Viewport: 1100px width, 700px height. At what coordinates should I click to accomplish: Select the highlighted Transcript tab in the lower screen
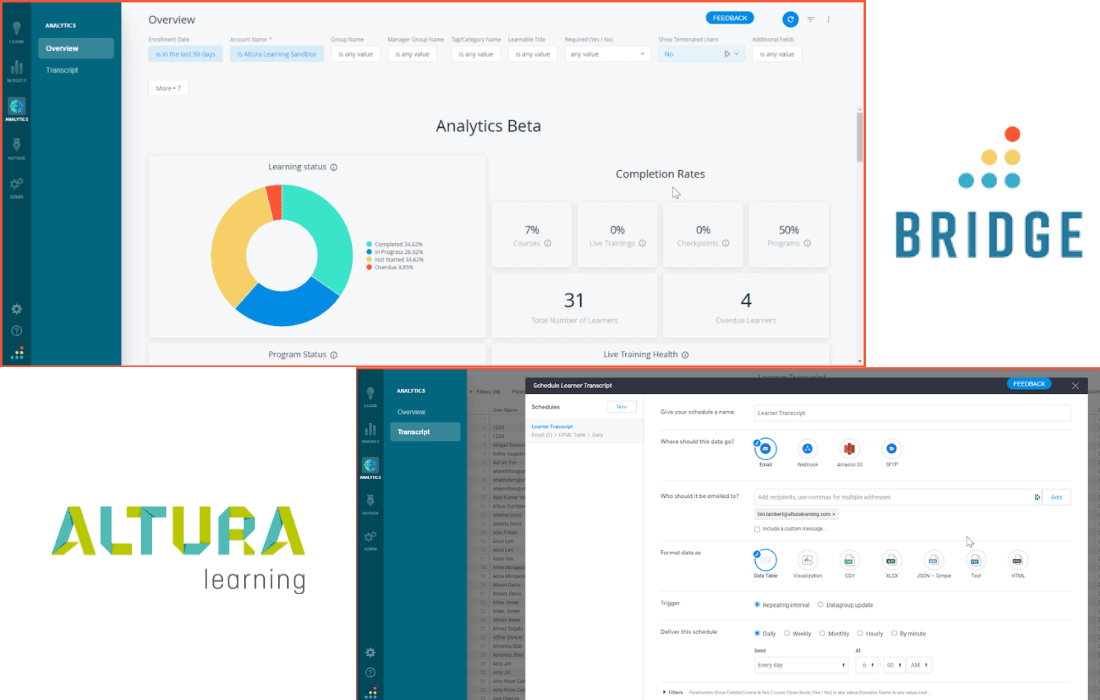(x=425, y=432)
